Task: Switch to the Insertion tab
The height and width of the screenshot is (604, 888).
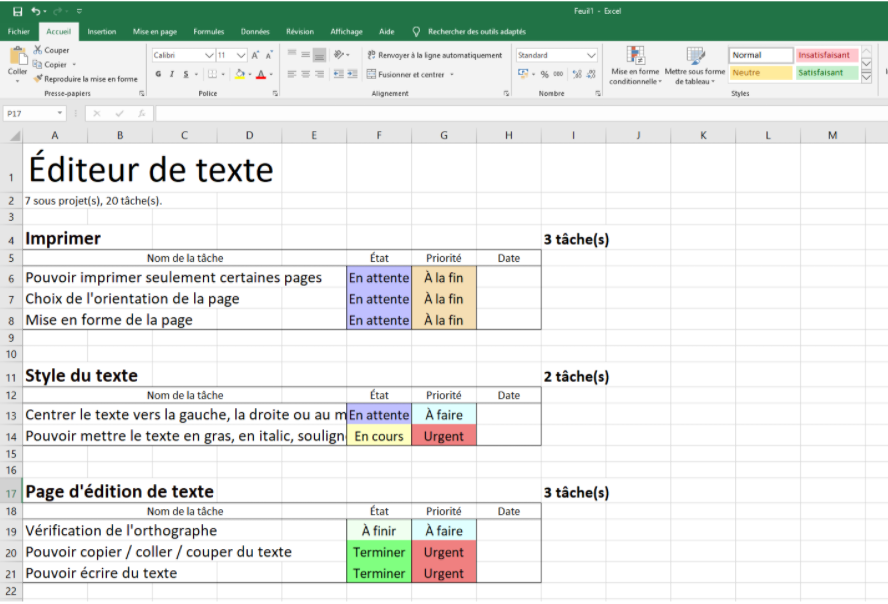Action: [x=101, y=32]
